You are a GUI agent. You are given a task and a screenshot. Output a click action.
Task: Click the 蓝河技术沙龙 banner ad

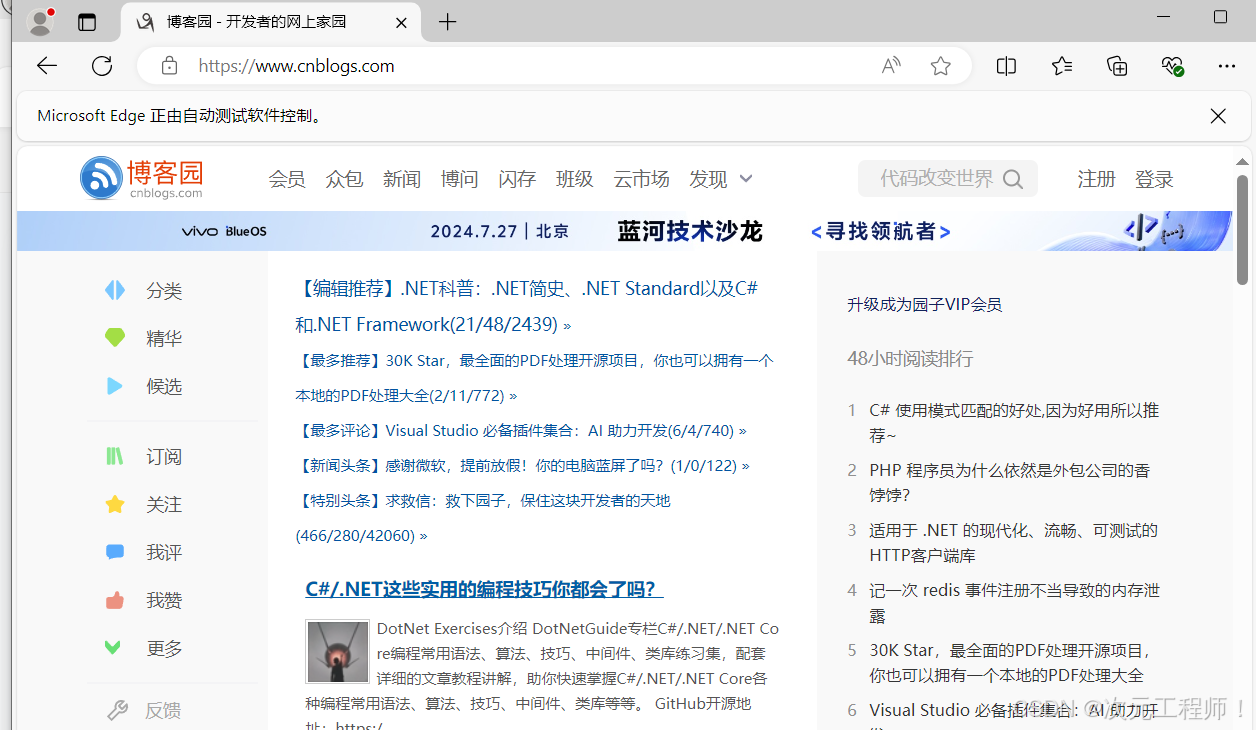click(625, 231)
